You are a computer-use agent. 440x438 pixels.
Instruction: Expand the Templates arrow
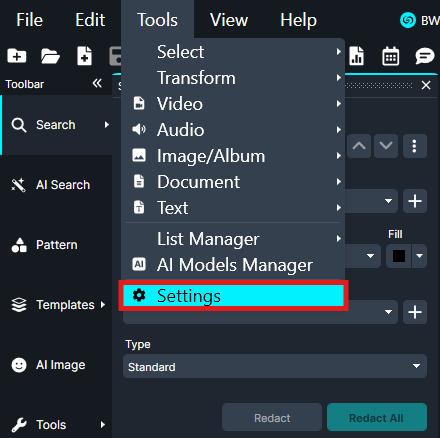[x=103, y=305]
